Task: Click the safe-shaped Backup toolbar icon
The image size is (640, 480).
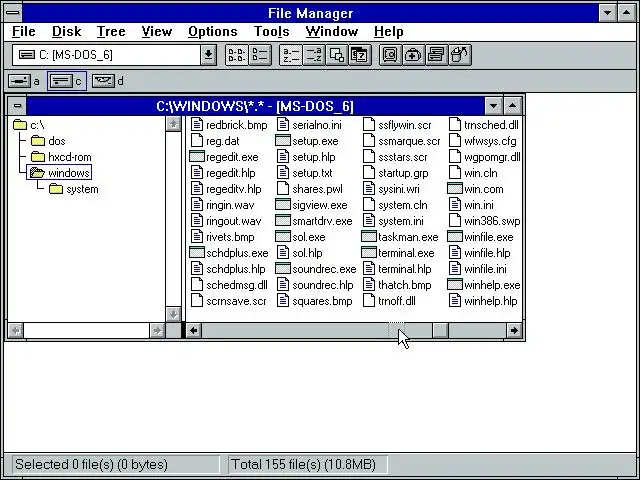Action: point(390,55)
